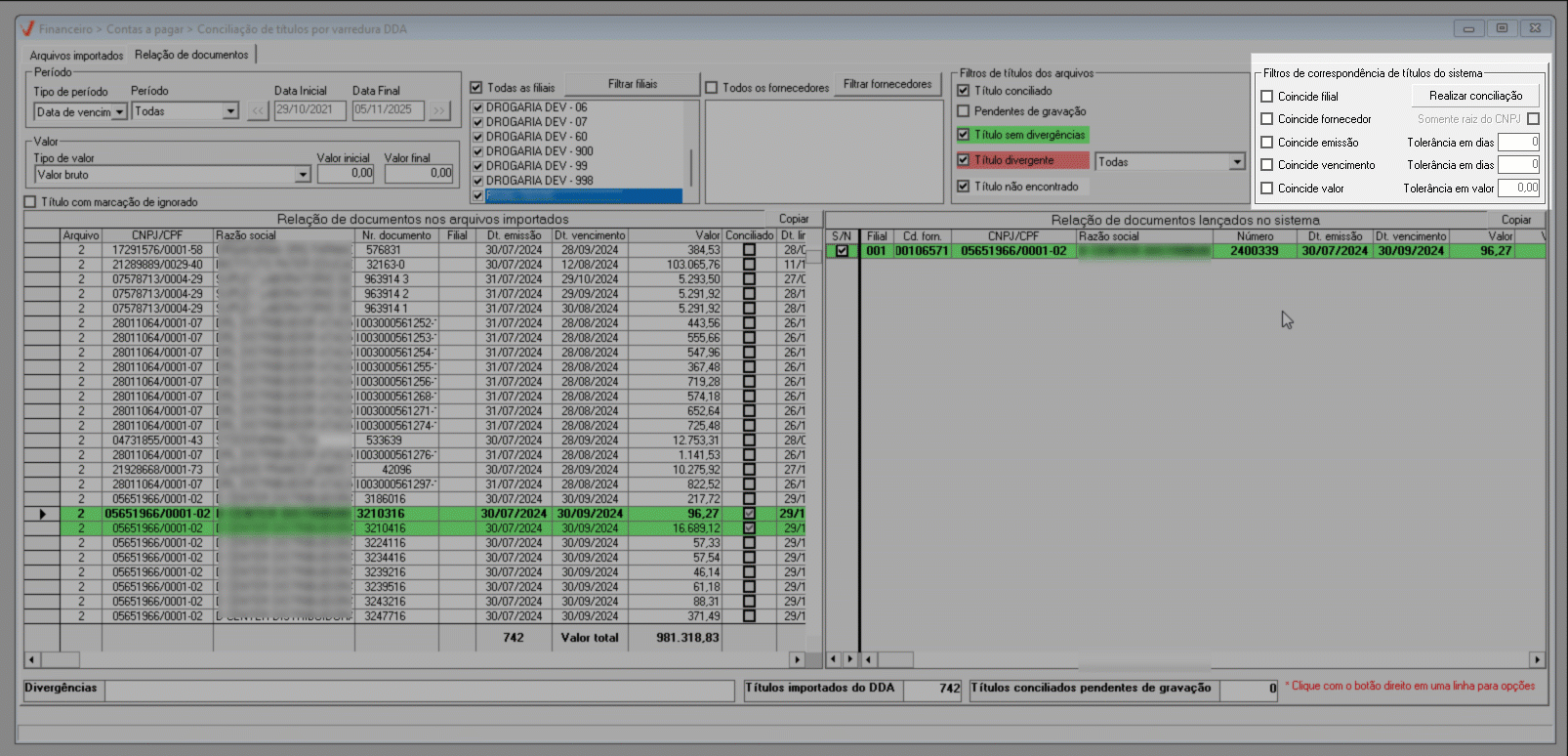Select the Relação de documentos tab
Viewport: 1568px width, 756px height.
[x=191, y=55]
